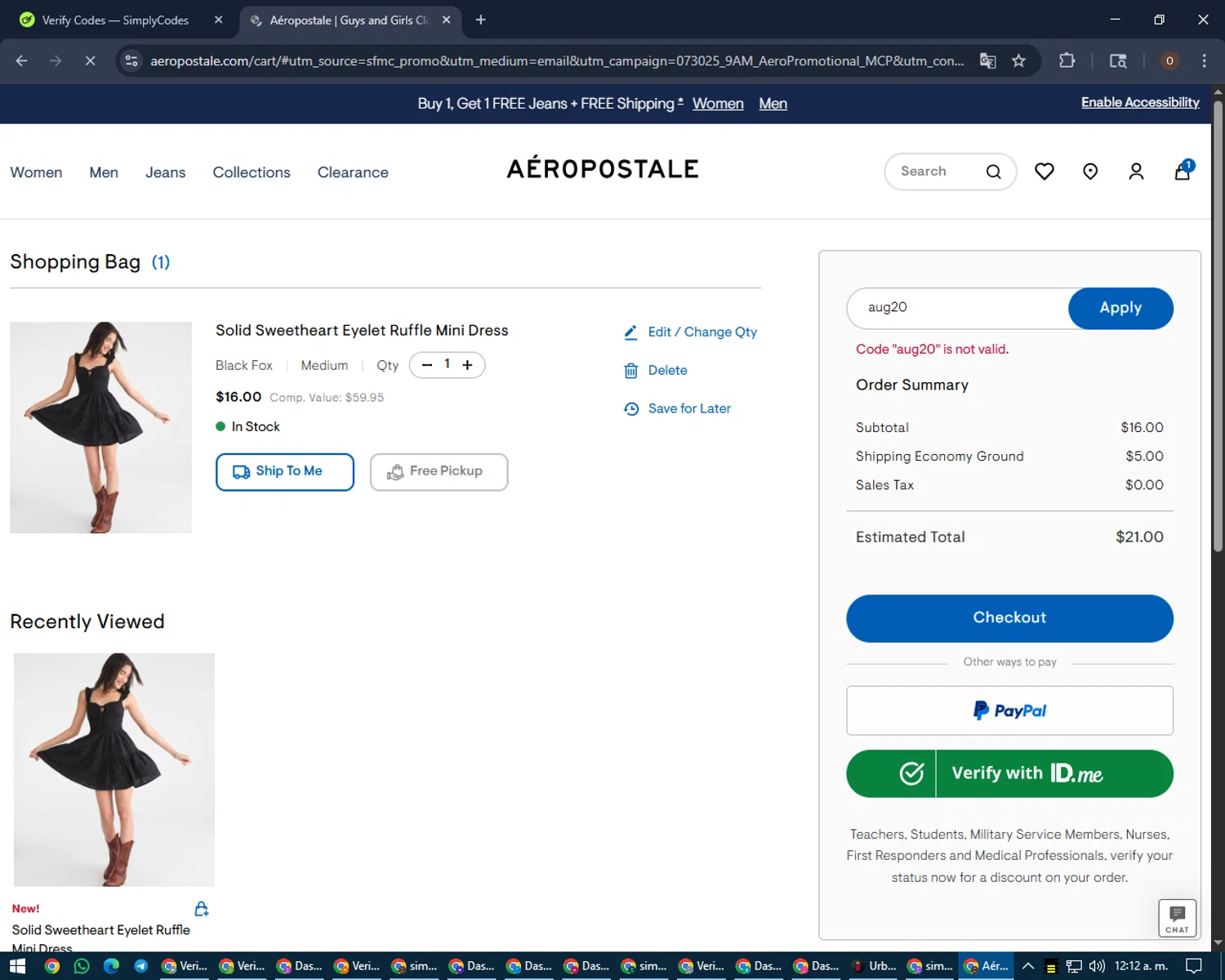The image size is (1225, 980).
Task: Open the browser extensions puzzle icon
Action: pos(1067,60)
